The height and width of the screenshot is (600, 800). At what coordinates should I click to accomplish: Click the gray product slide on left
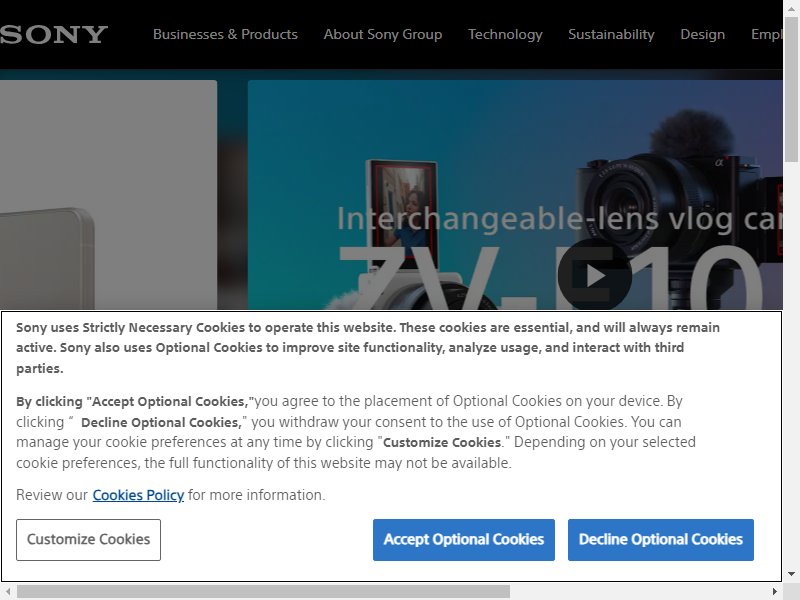click(x=108, y=195)
